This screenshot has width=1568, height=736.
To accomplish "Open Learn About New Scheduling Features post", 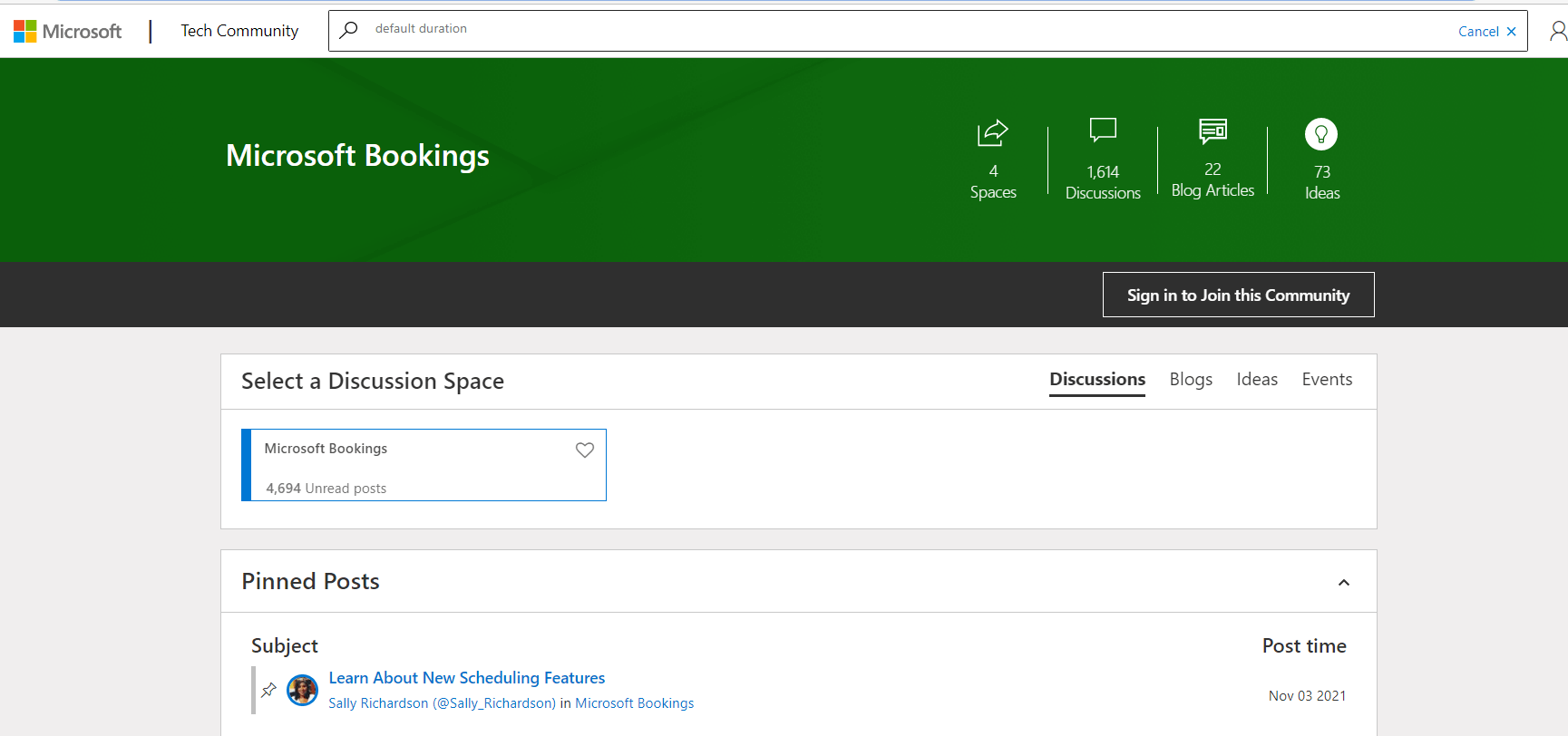I will (466, 678).
